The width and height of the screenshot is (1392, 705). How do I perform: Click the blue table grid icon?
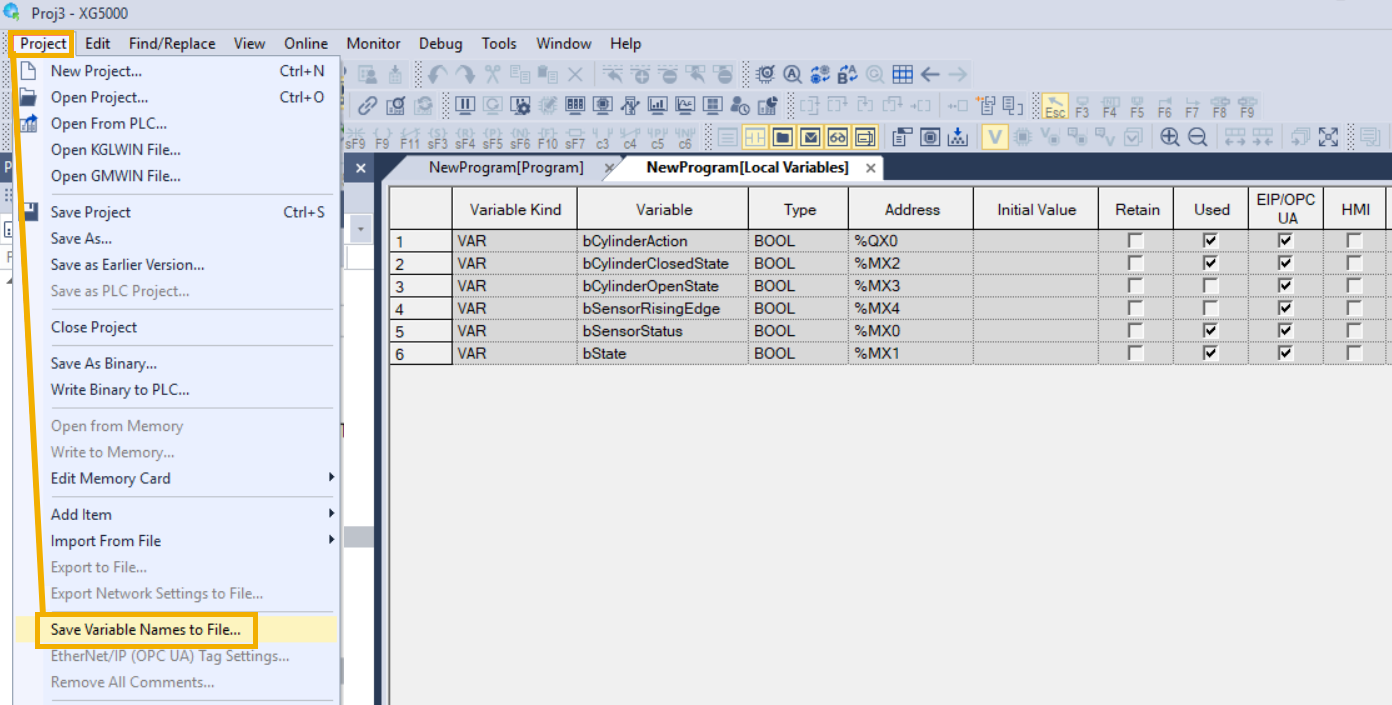click(x=903, y=75)
